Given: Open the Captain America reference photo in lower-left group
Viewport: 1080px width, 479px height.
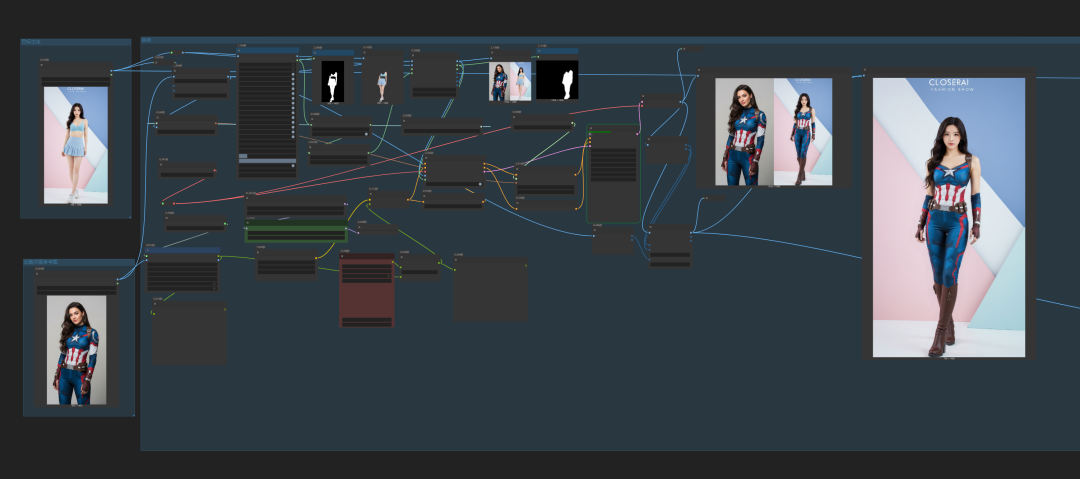Looking at the screenshot, I should tap(76, 349).
